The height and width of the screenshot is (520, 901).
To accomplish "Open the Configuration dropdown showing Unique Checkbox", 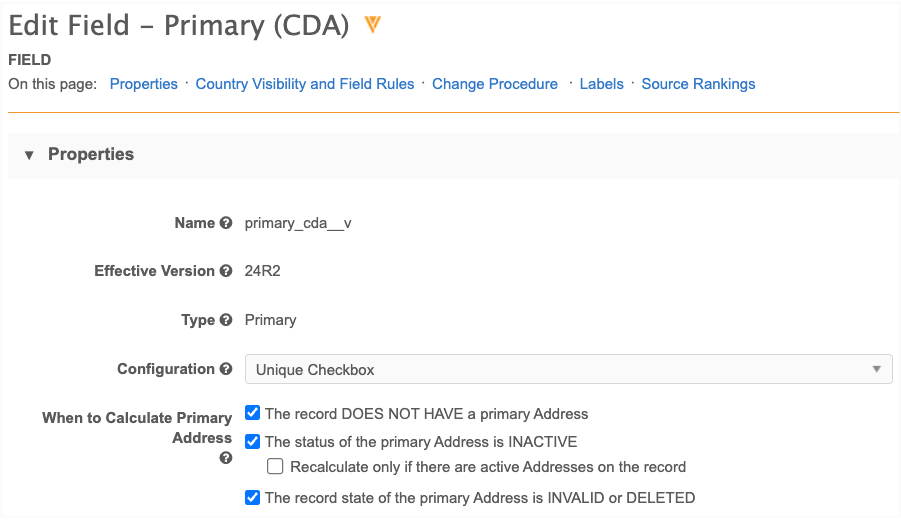I will [x=568, y=369].
